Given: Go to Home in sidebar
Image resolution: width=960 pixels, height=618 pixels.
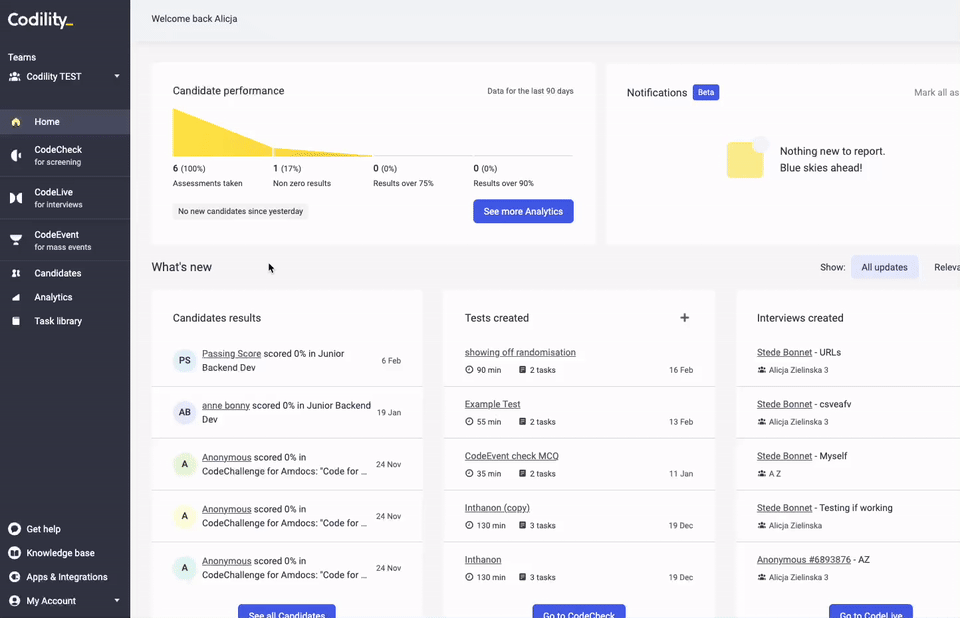Looking at the screenshot, I should [65, 122].
